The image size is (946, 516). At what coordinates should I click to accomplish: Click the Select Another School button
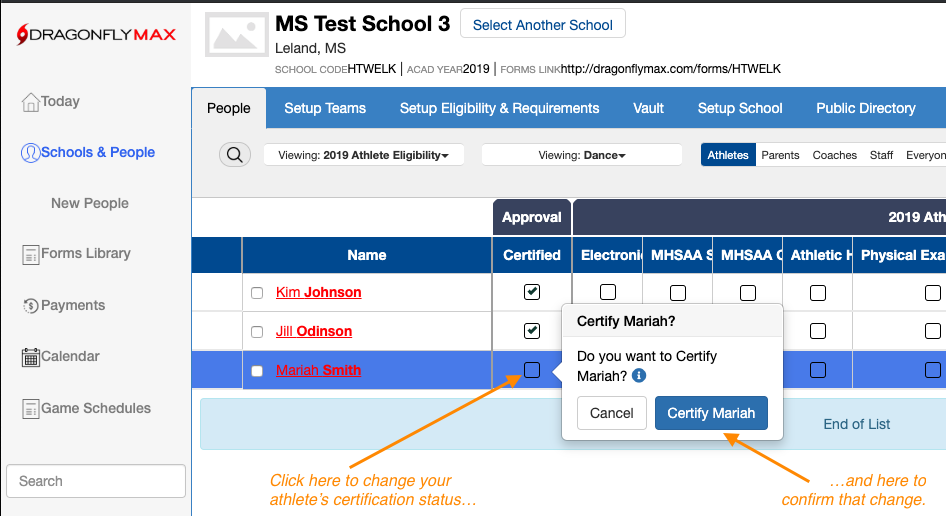pos(542,25)
